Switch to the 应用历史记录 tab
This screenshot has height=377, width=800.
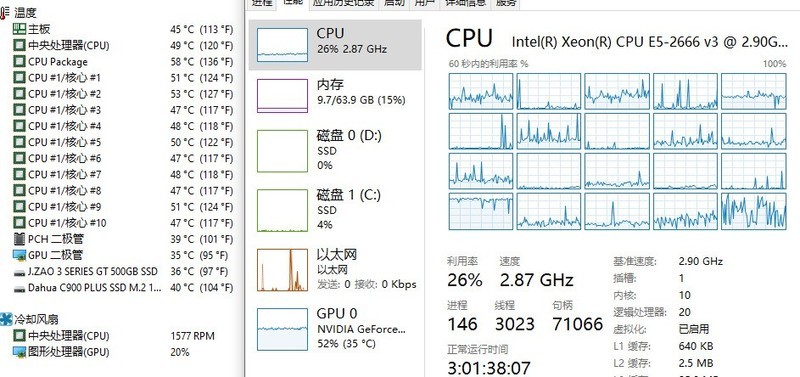pyautogui.click(x=343, y=3)
